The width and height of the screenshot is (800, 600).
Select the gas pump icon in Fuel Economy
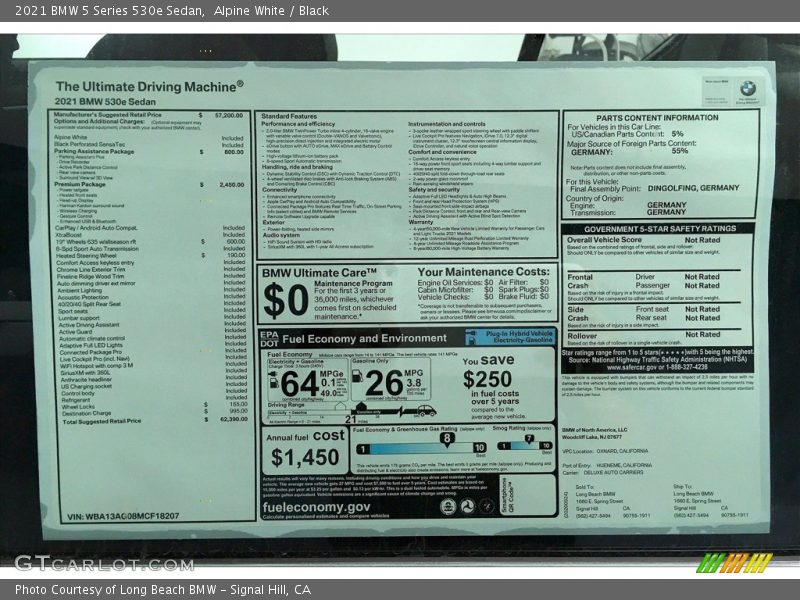[357, 378]
